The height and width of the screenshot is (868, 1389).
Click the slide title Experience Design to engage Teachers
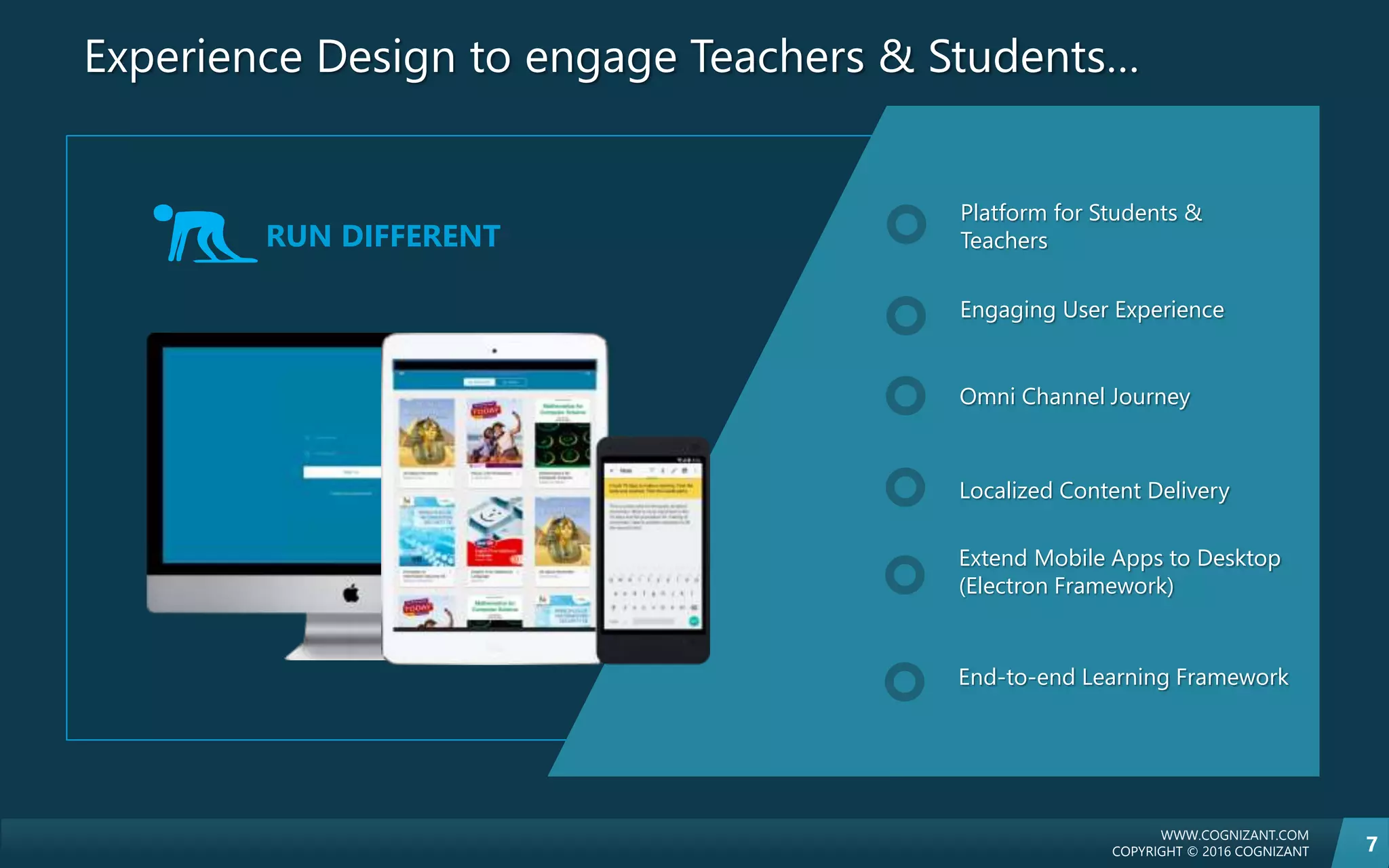click(611, 58)
